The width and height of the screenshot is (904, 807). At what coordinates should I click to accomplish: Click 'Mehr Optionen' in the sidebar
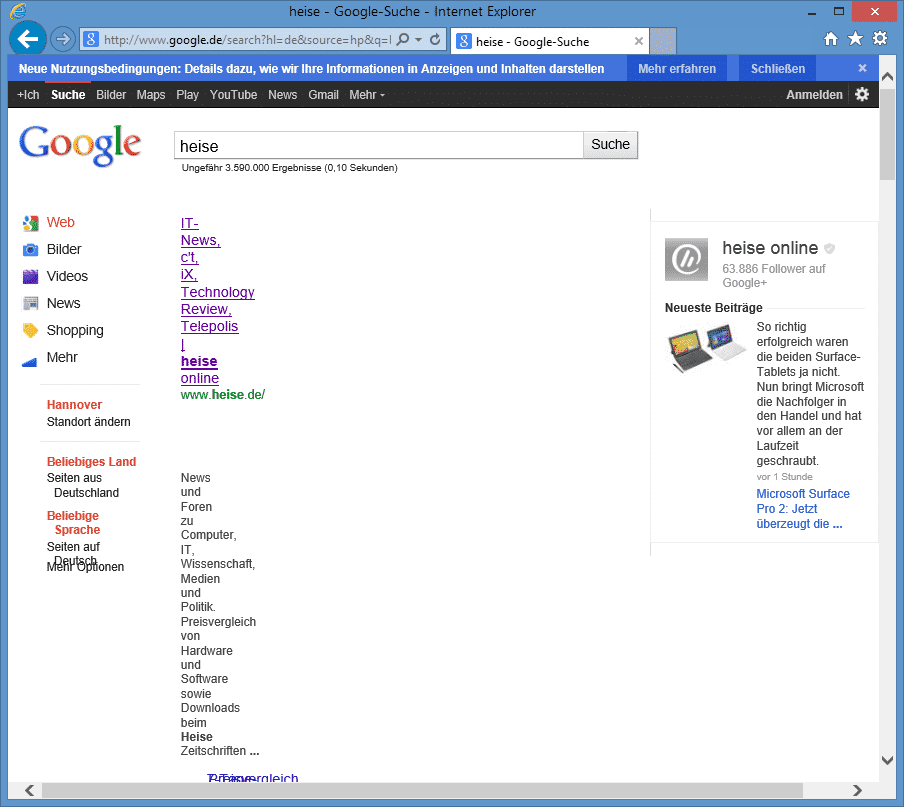tap(85, 567)
